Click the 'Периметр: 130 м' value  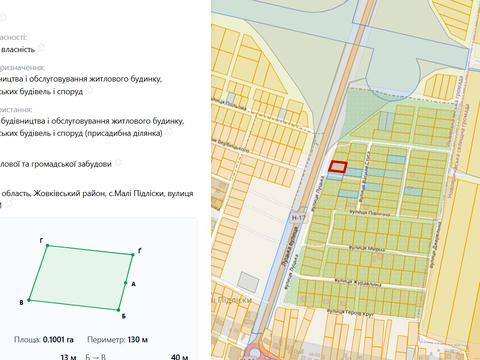117,340
